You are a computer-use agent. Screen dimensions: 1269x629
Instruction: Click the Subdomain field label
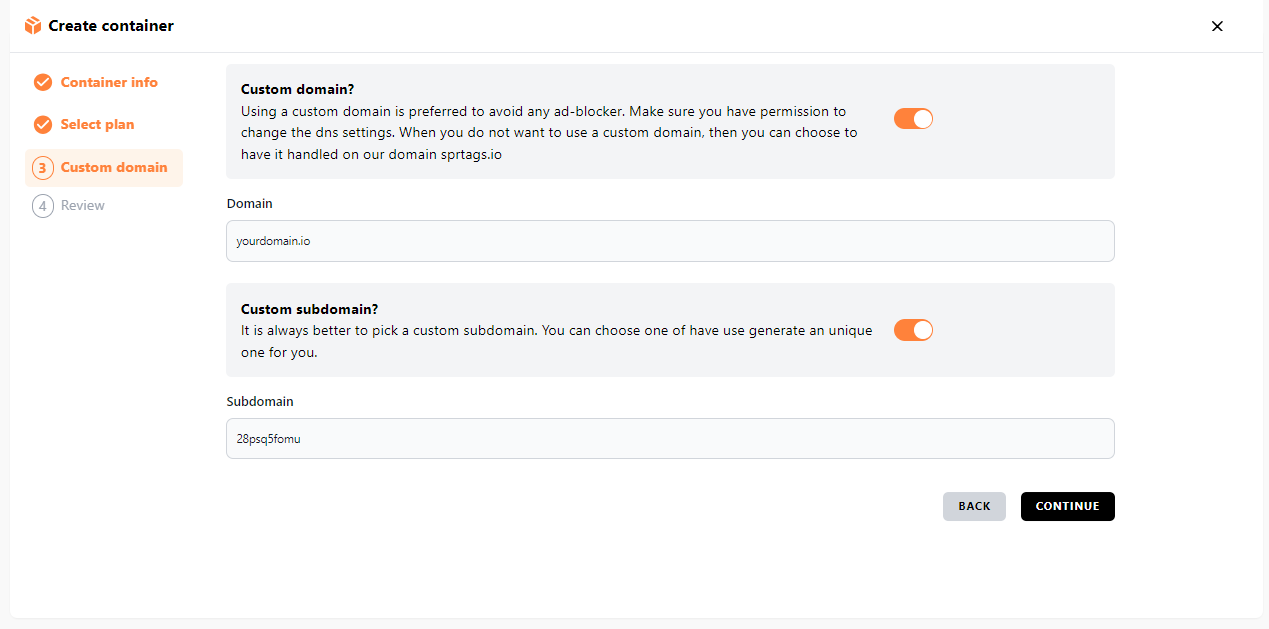pyautogui.click(x=260, y=401)
